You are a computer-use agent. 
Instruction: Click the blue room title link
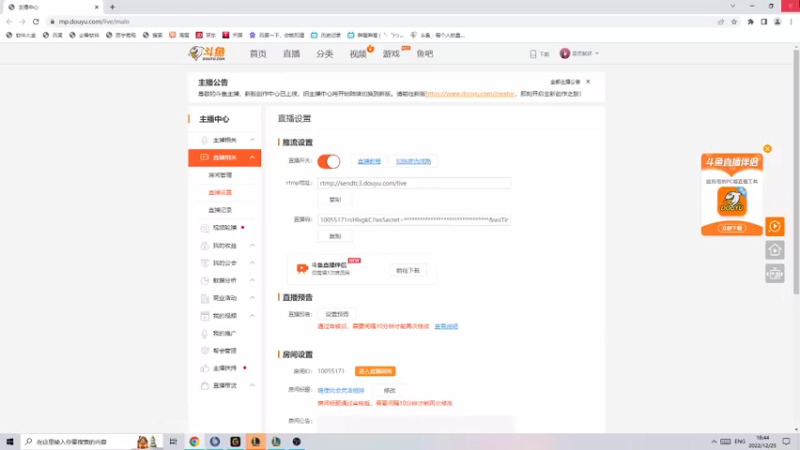(x=341, y=390)
